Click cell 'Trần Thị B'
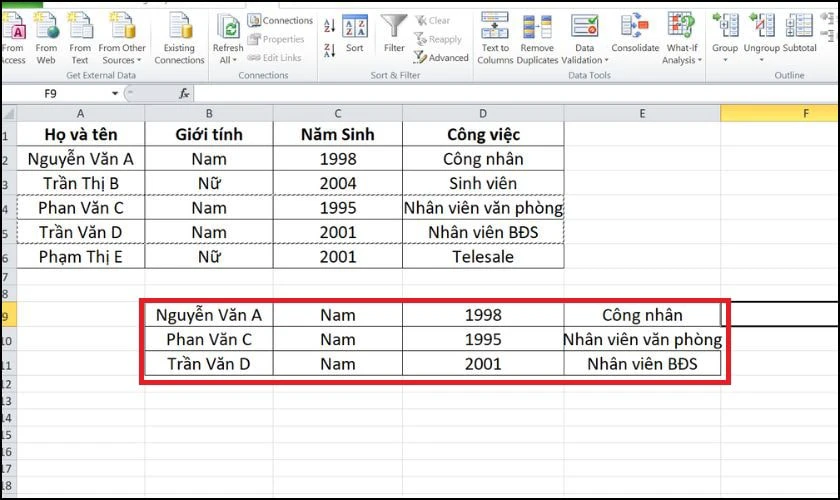840x500 pixels. click(80, 183)
